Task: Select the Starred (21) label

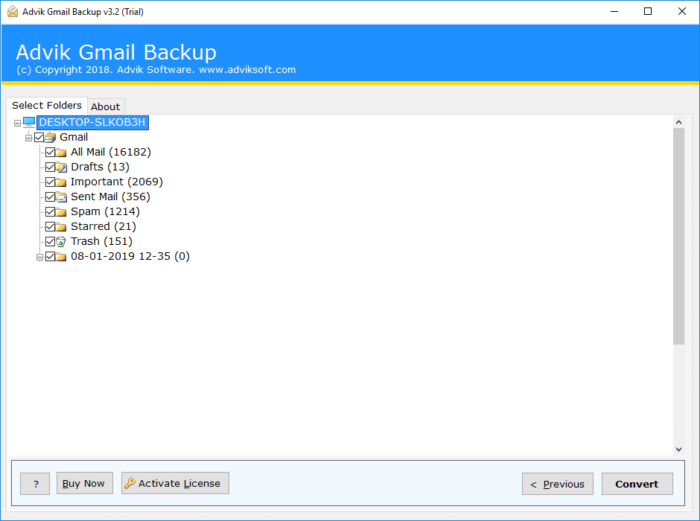Action: pos(103,227)
